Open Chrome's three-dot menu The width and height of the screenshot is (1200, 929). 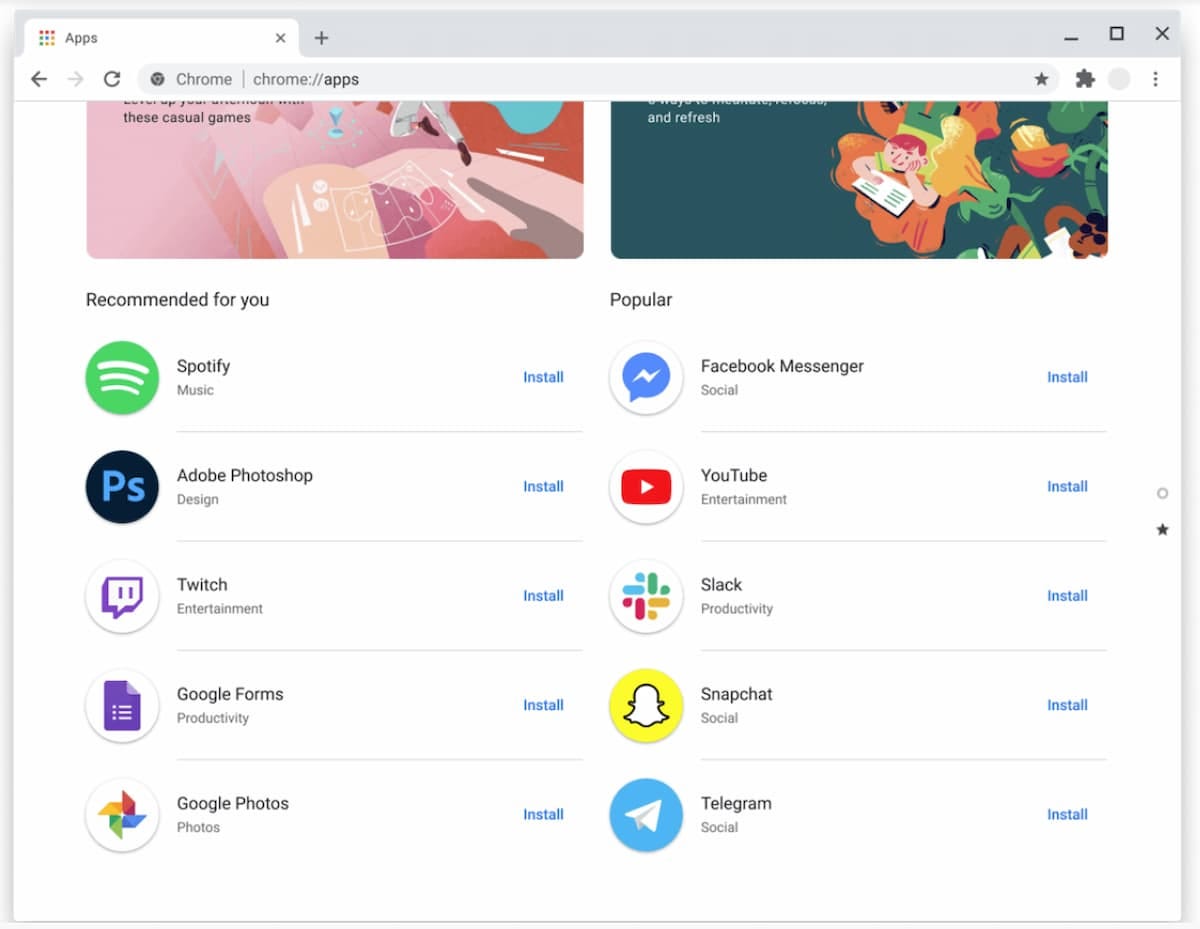pyautogui.click(x=1156, y=79)
